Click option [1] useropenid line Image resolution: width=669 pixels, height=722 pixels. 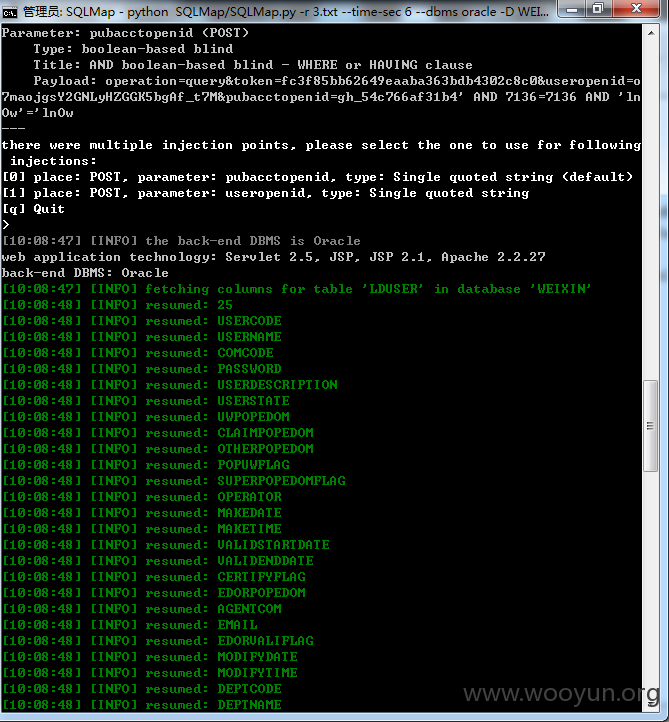pos(266,193)
